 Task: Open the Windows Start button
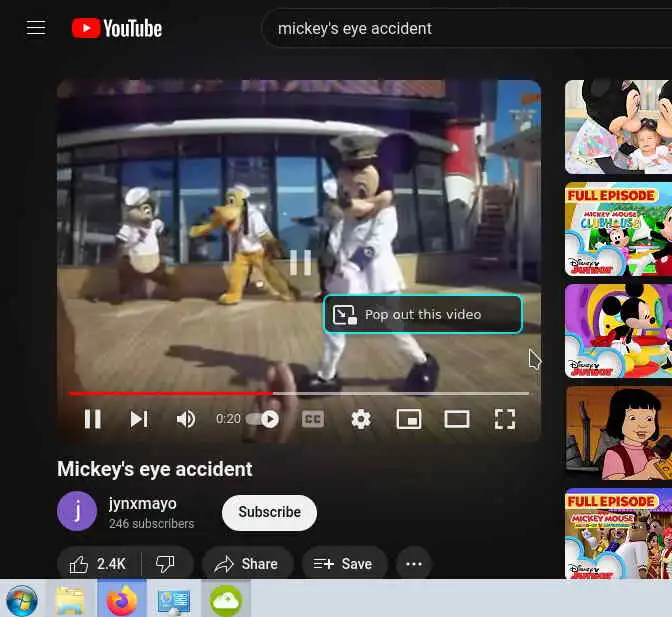(22, 599)
